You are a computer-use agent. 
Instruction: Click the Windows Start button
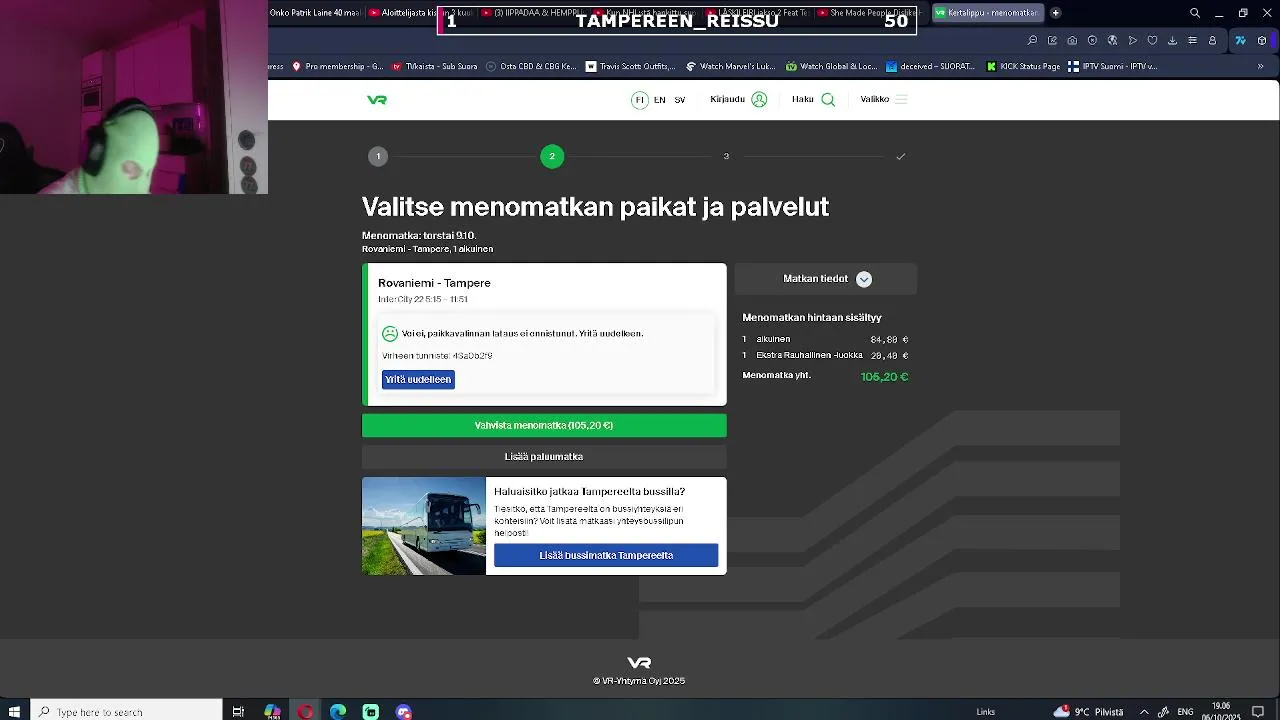click(x=14, y=712)
